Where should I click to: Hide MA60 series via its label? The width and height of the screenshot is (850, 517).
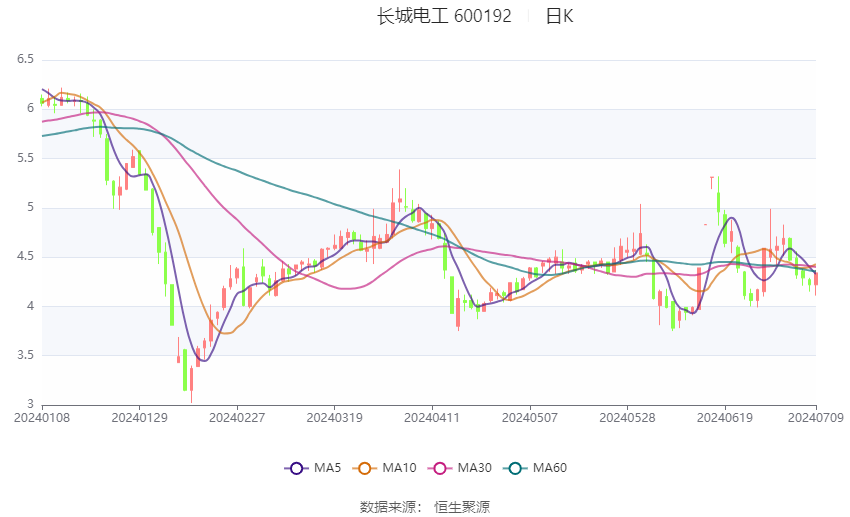pos(550,468)
